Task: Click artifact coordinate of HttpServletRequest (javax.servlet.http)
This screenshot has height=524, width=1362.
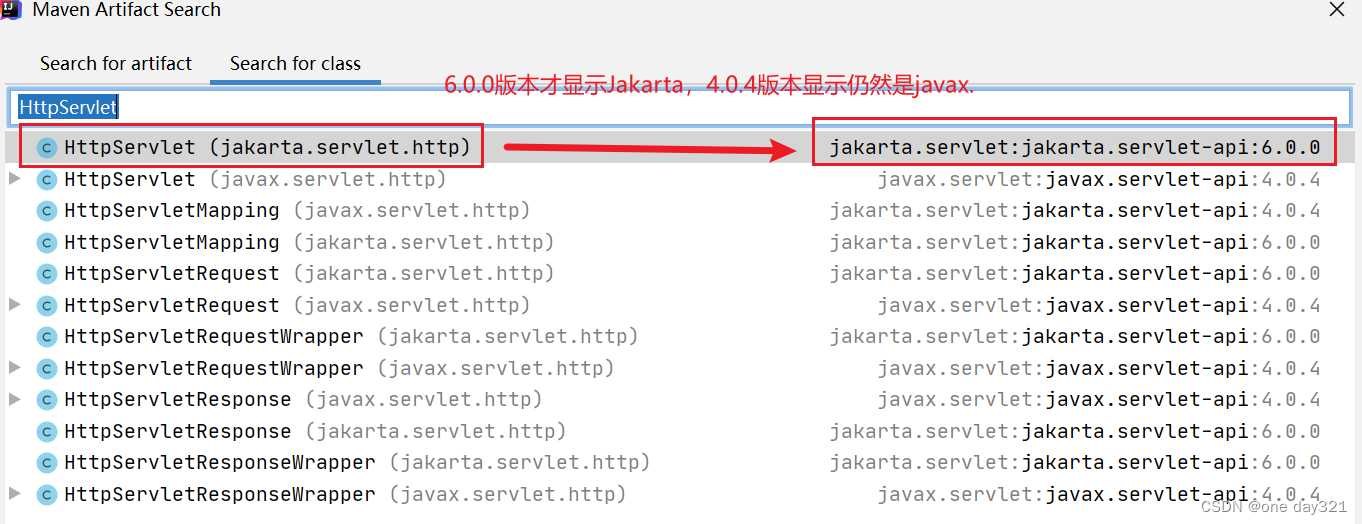Action: [x=1099, y=306]
